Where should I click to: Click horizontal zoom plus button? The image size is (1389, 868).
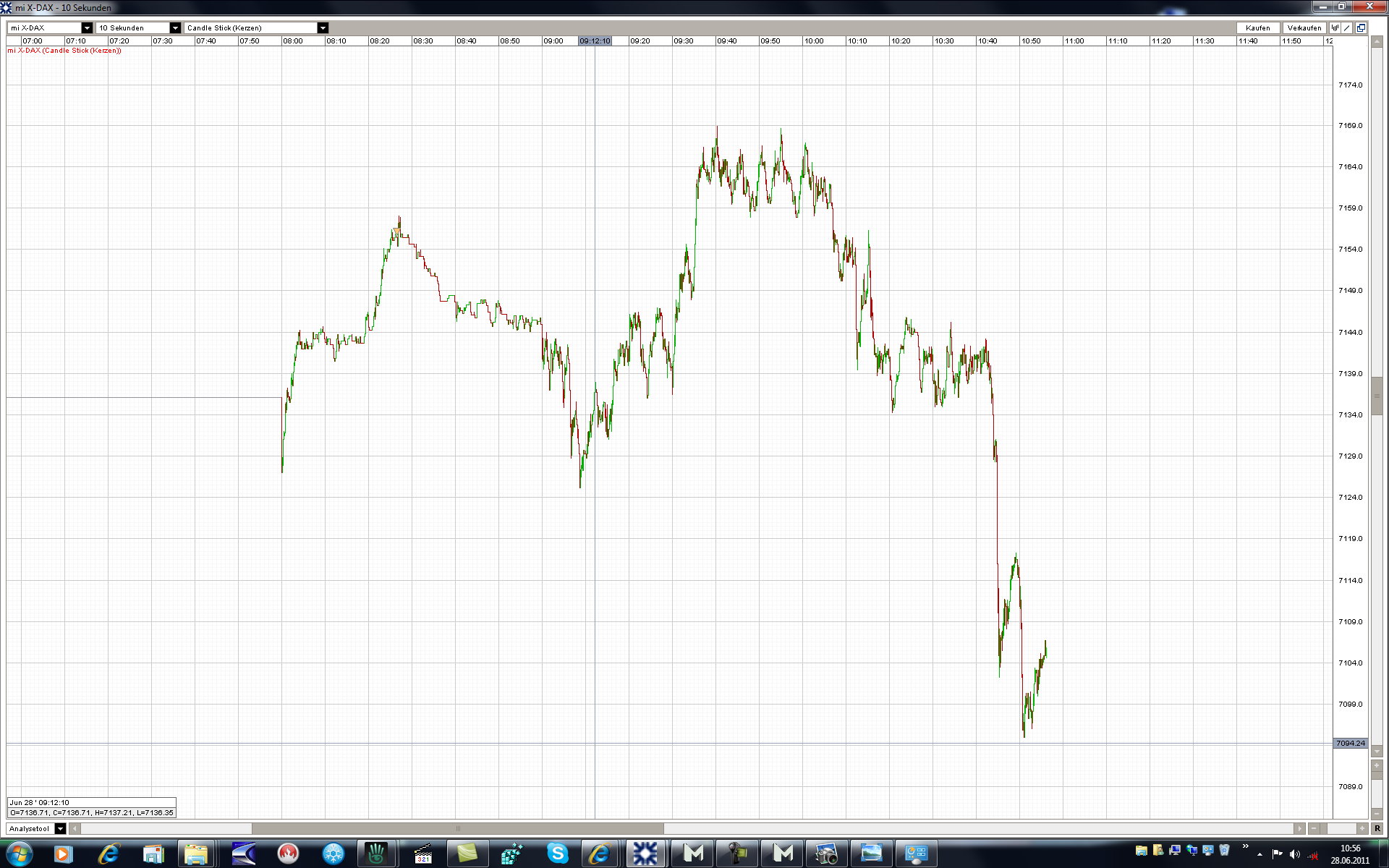(x=1362, y=828)
